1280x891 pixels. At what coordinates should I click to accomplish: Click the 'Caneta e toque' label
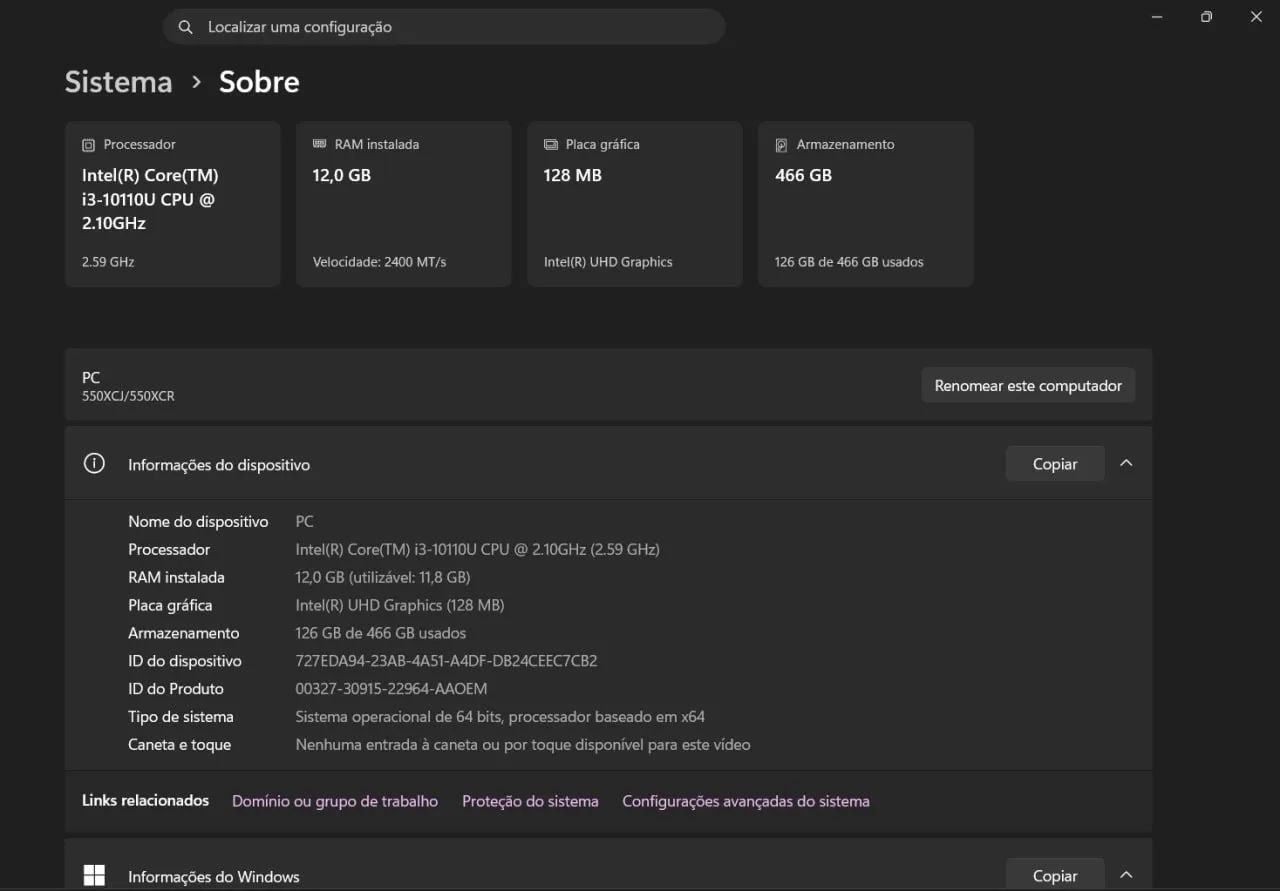179,745
